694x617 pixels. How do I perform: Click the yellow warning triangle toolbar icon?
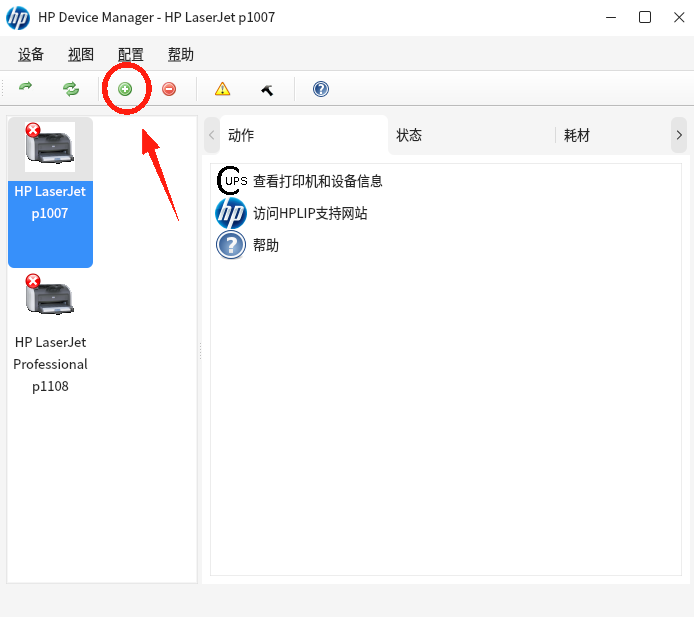point(222,89)
